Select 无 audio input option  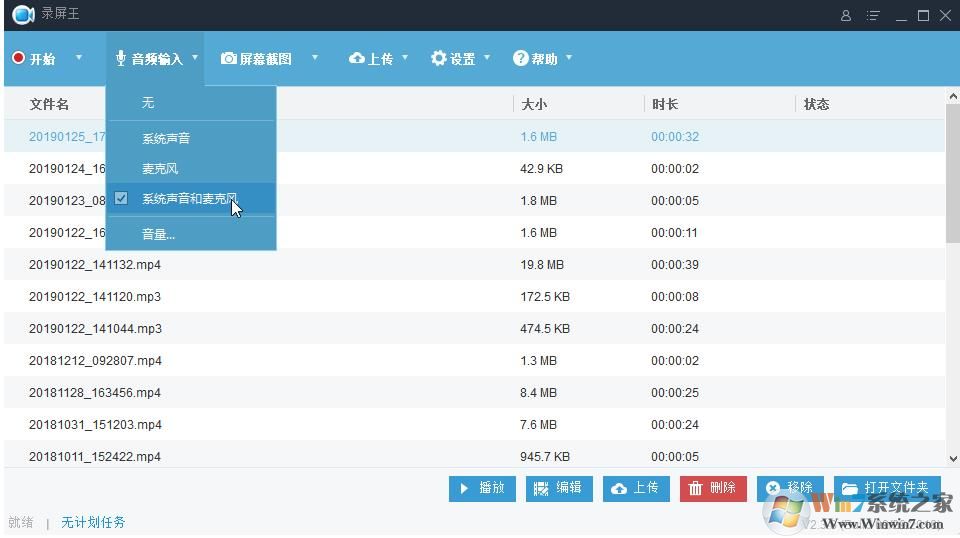191,103
